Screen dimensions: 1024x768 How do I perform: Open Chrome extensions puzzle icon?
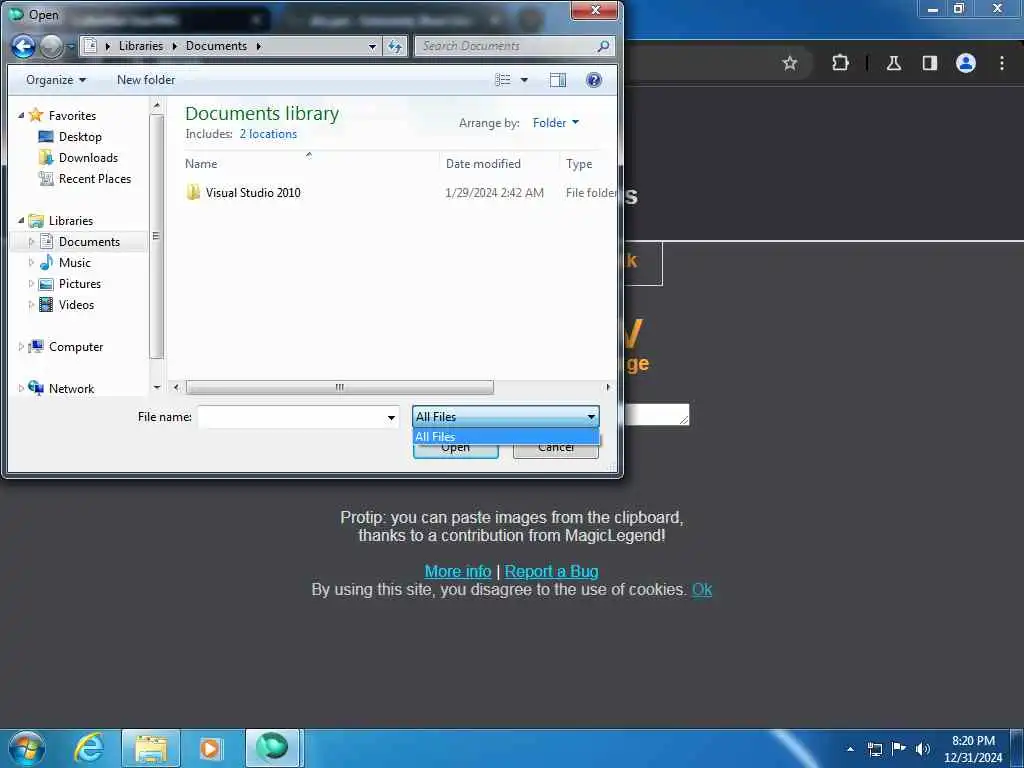click(x=840, y=63)
